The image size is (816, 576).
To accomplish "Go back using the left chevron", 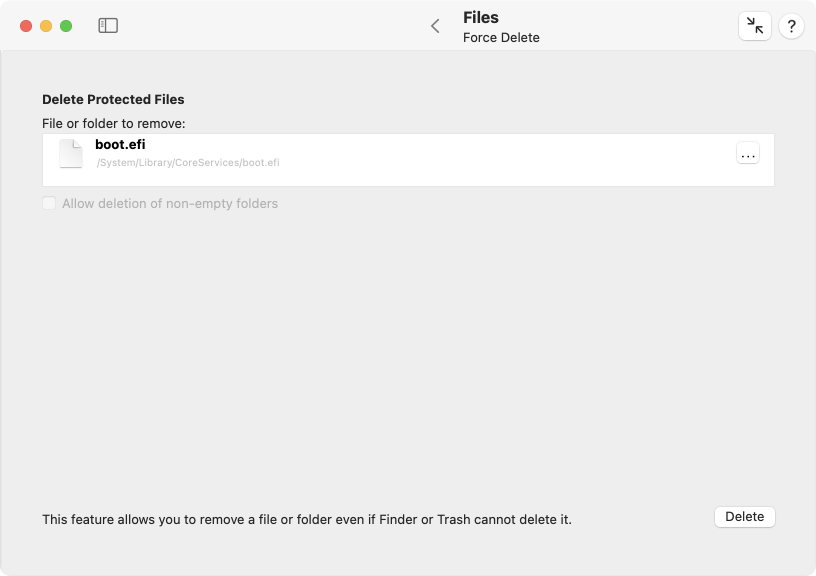I will click(435, 26).
